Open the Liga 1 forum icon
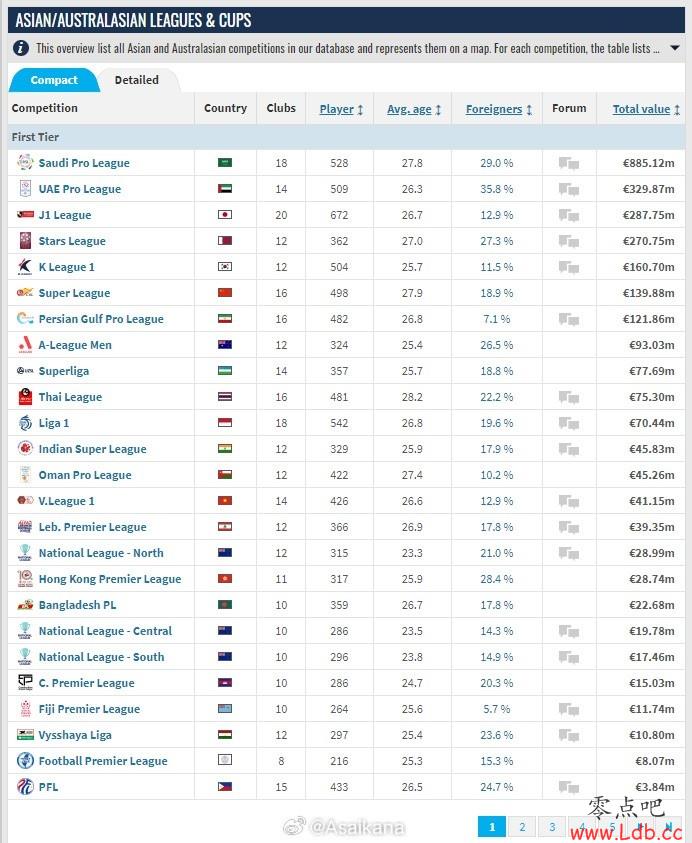Viewport: 692px width, 843px height. pos(568,424)
